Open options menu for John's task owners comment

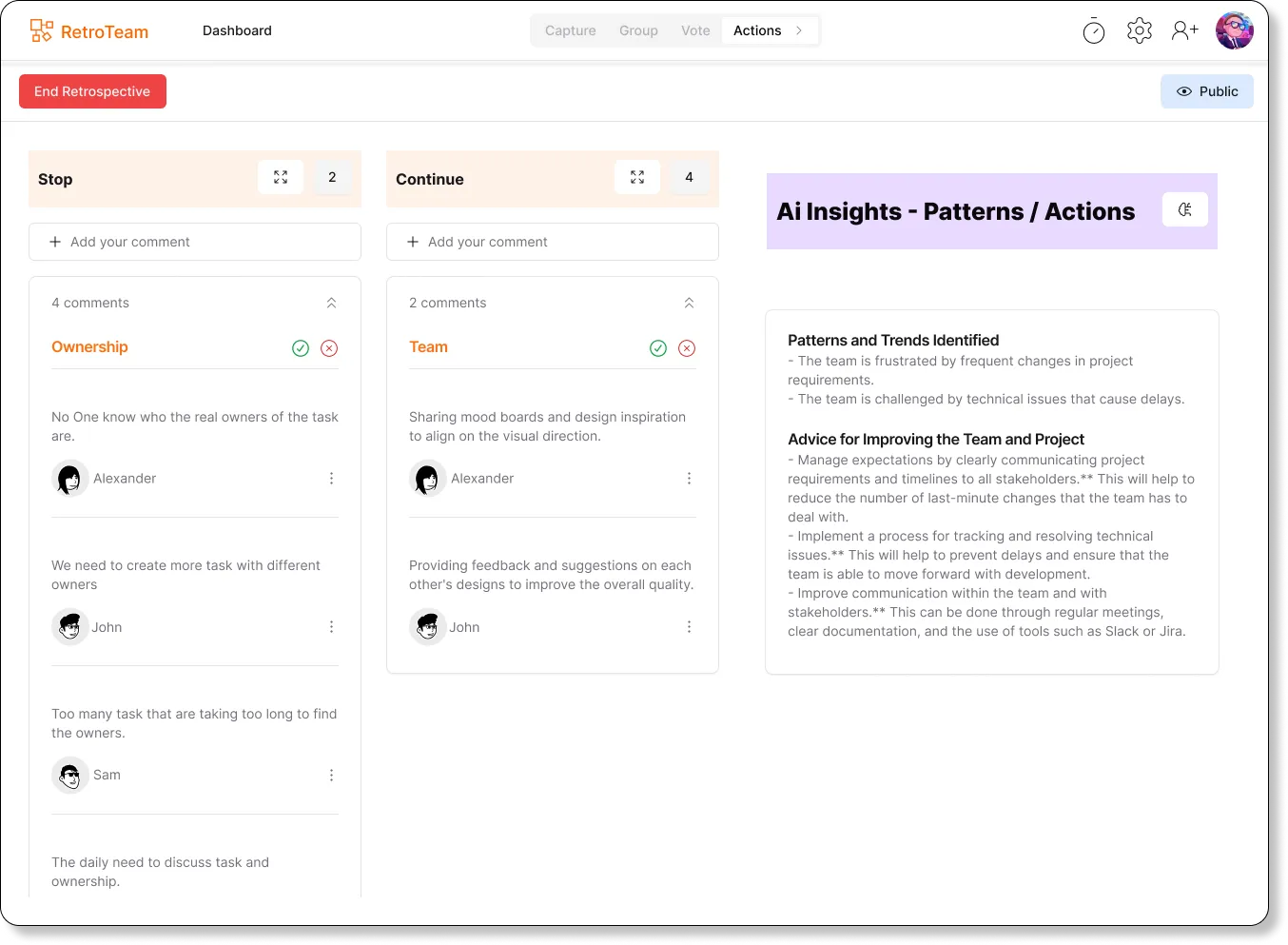pos(331,627)
